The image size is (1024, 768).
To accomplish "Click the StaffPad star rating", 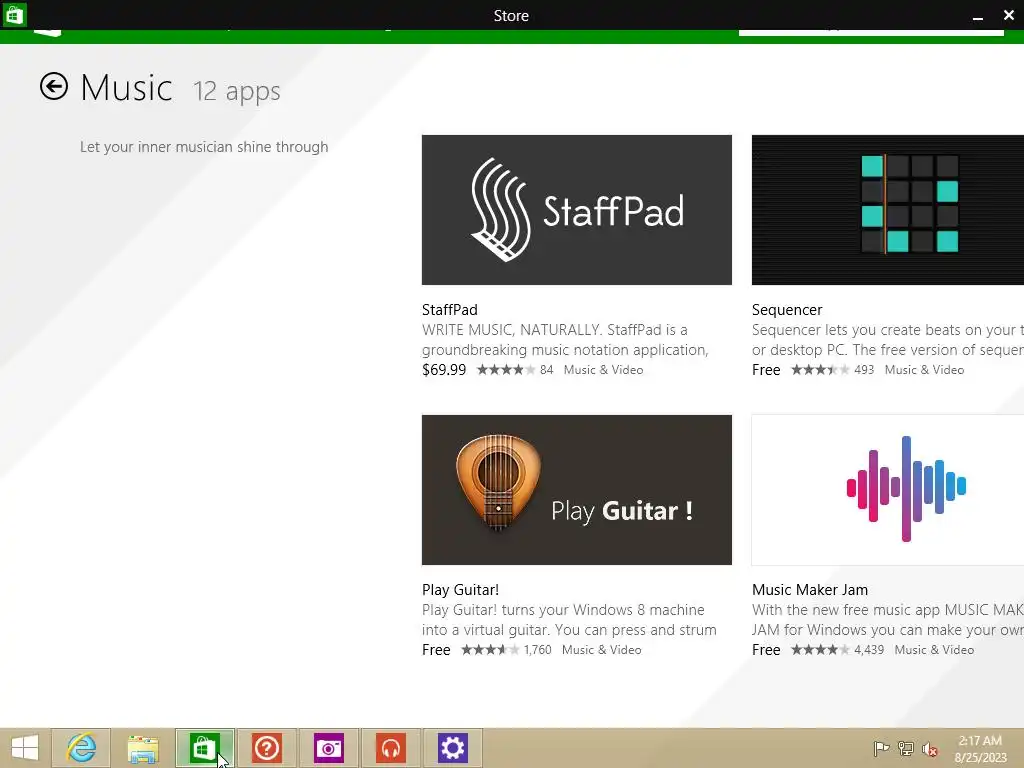I will [x=506, y=370].
